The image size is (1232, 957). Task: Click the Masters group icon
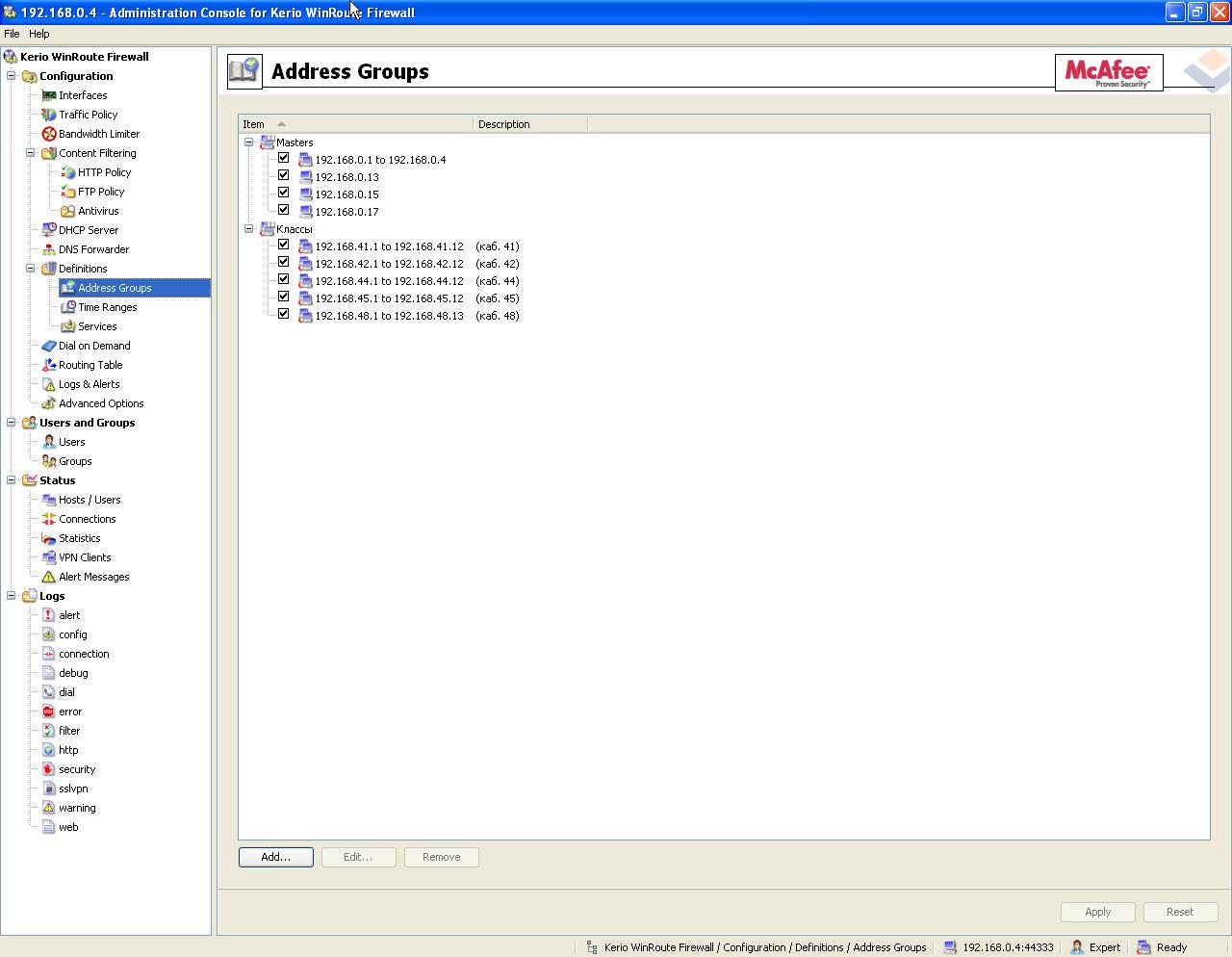(x=268, y=142)
